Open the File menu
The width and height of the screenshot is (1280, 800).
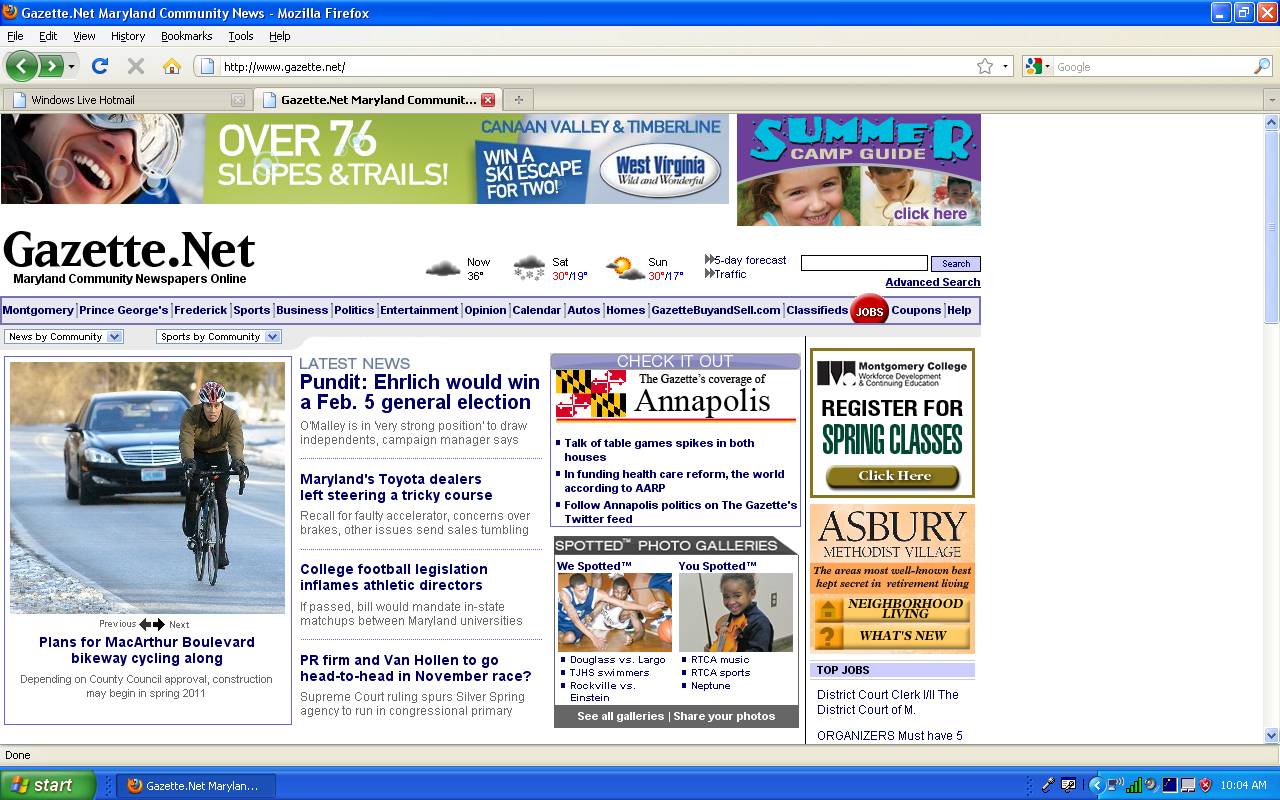(15, 36)
